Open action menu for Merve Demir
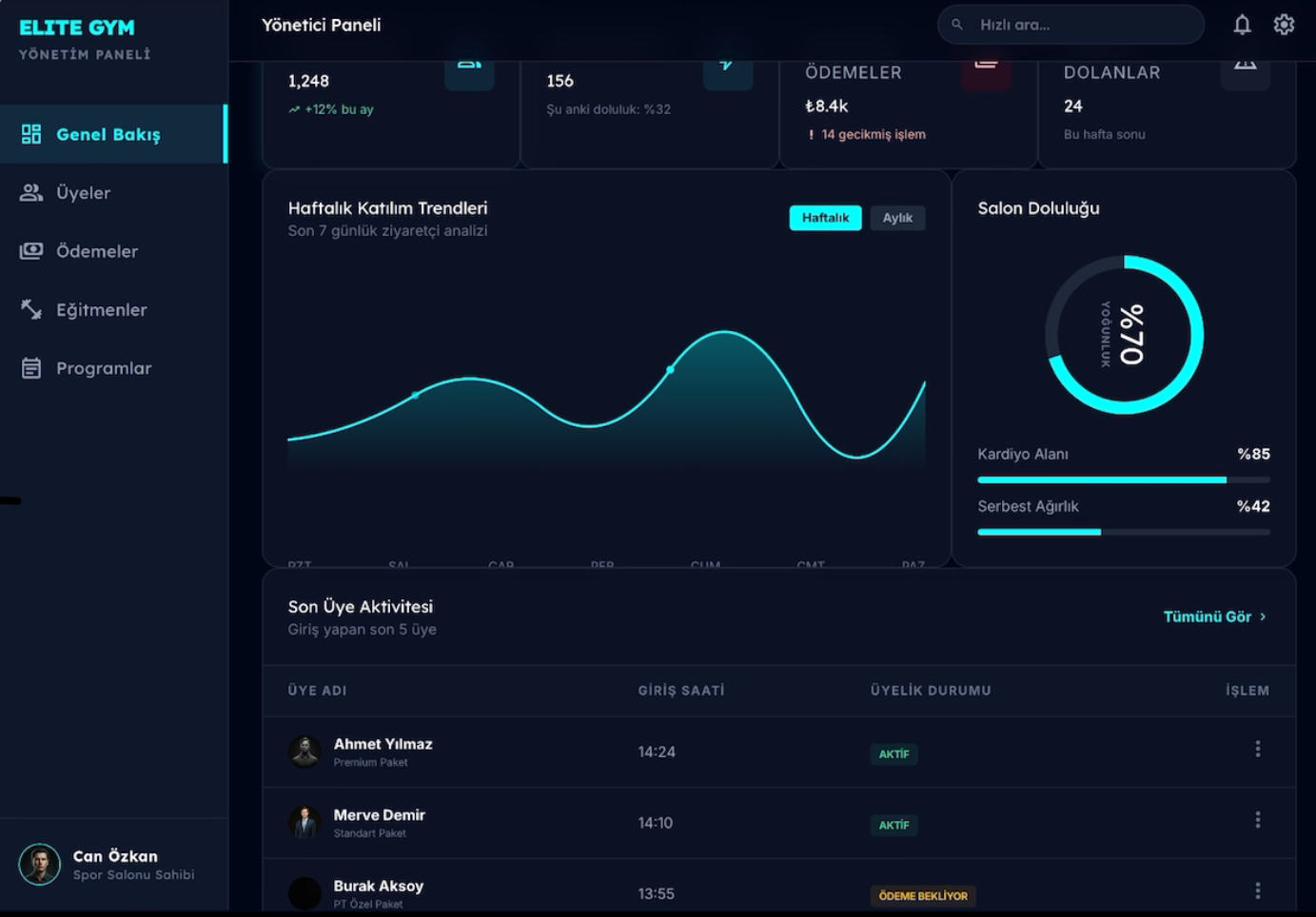Image resolution: width=1316 pixels, height=917 pixels. 1257,820
